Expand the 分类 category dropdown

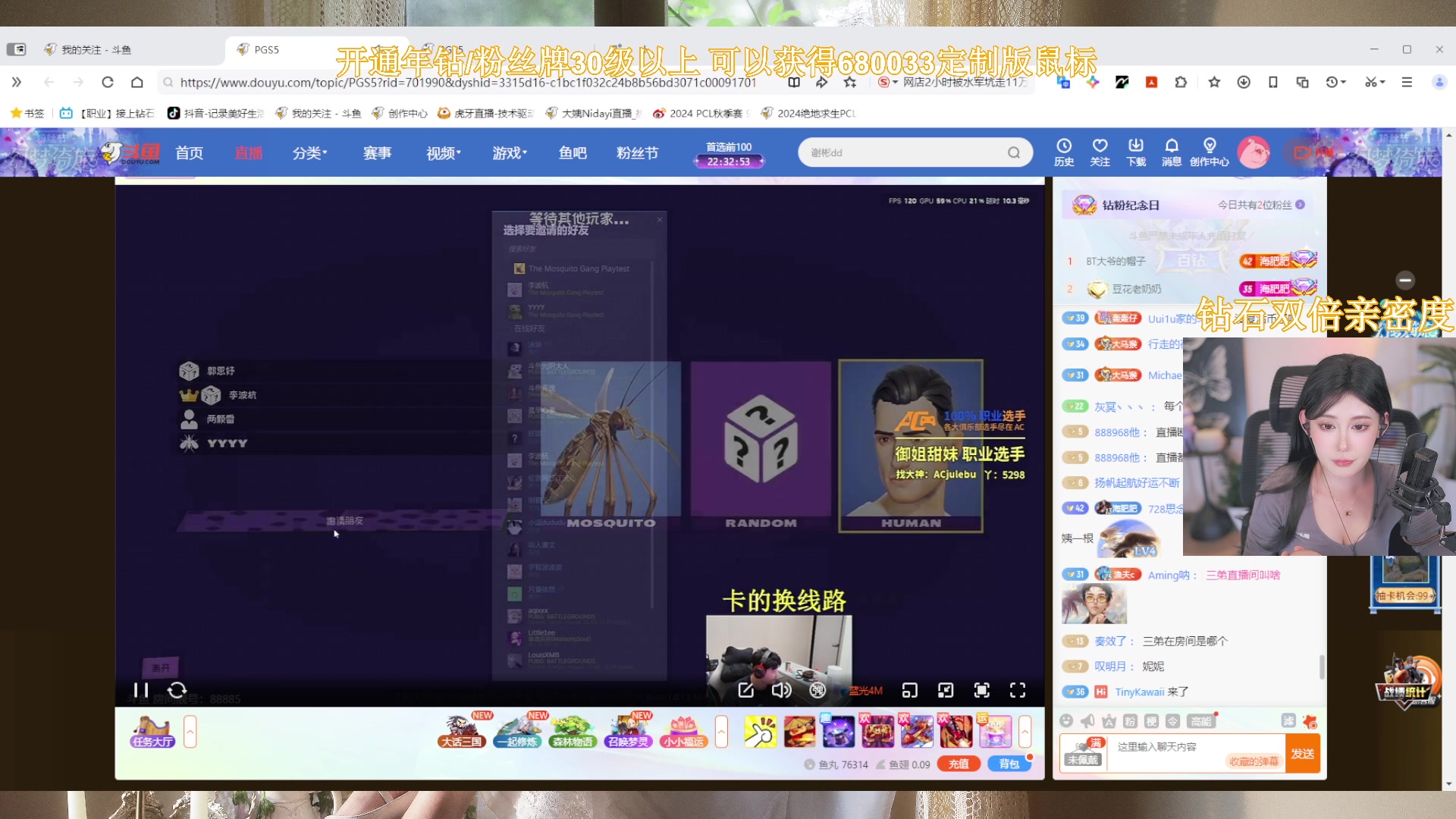tap(310, 153)
